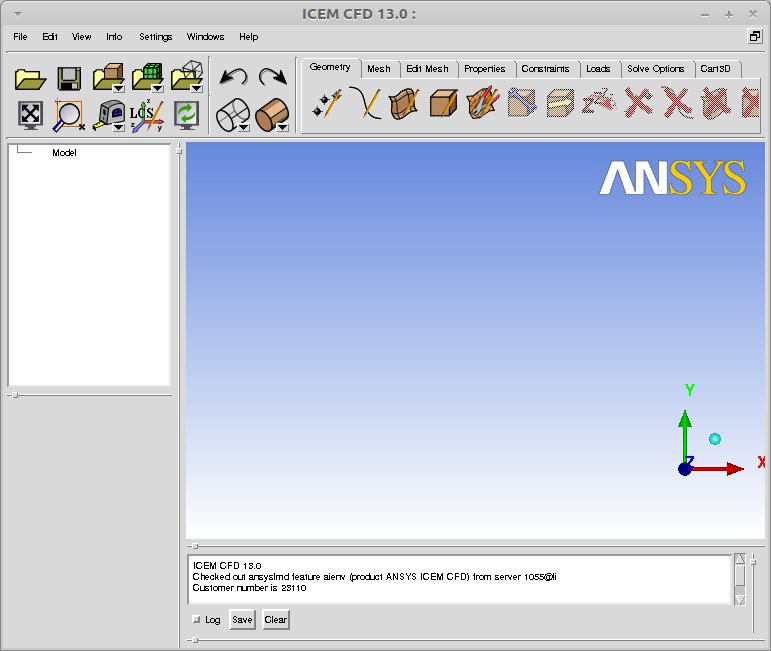Image resolution: width=771 pixels, height=651 pixels.
Task: Switch to the Solve Options tab
Action: click(x=655, y=69)
